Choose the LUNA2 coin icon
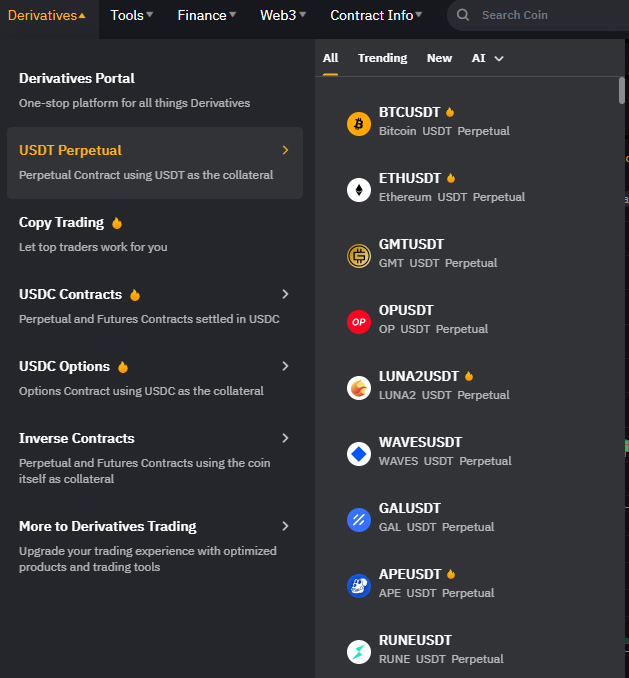The height and width of the screenshot is (678, 629). pos(359,388)
